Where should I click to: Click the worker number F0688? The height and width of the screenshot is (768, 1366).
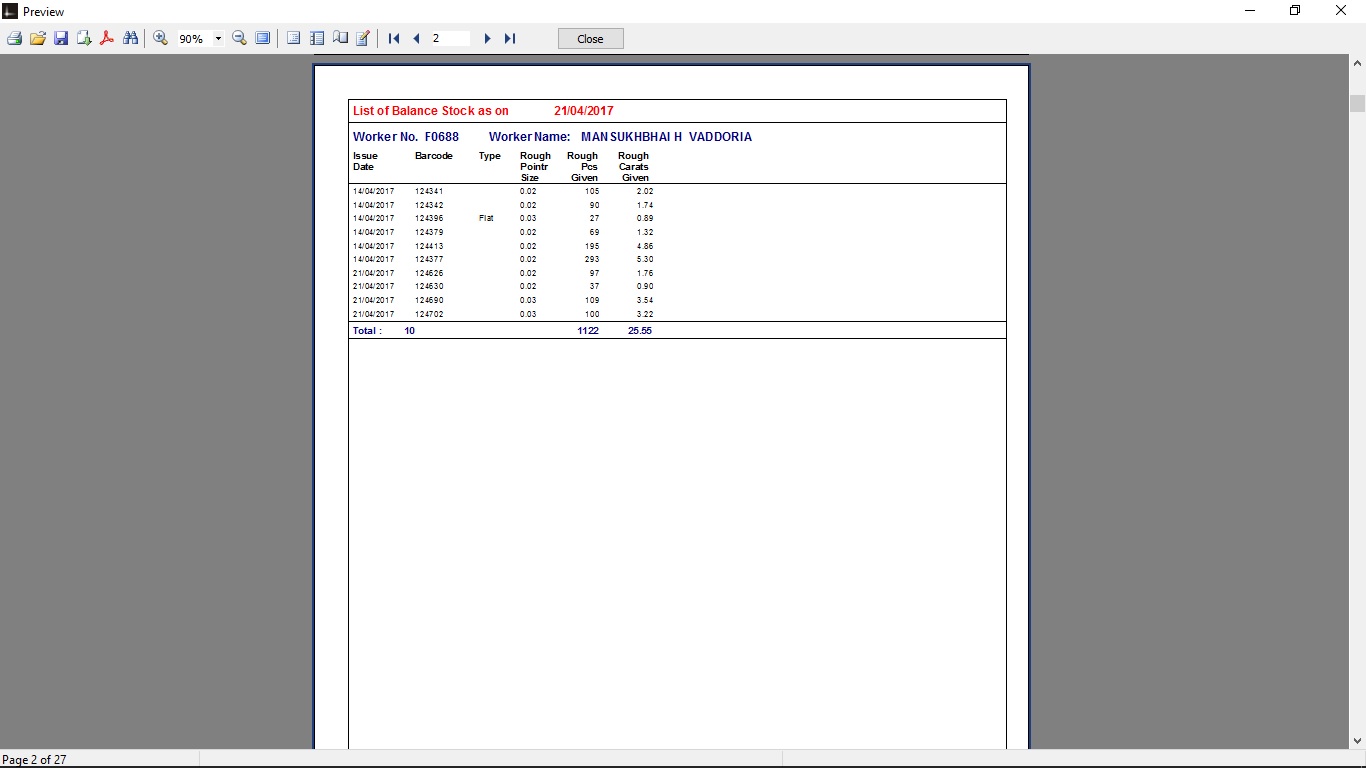442,137
